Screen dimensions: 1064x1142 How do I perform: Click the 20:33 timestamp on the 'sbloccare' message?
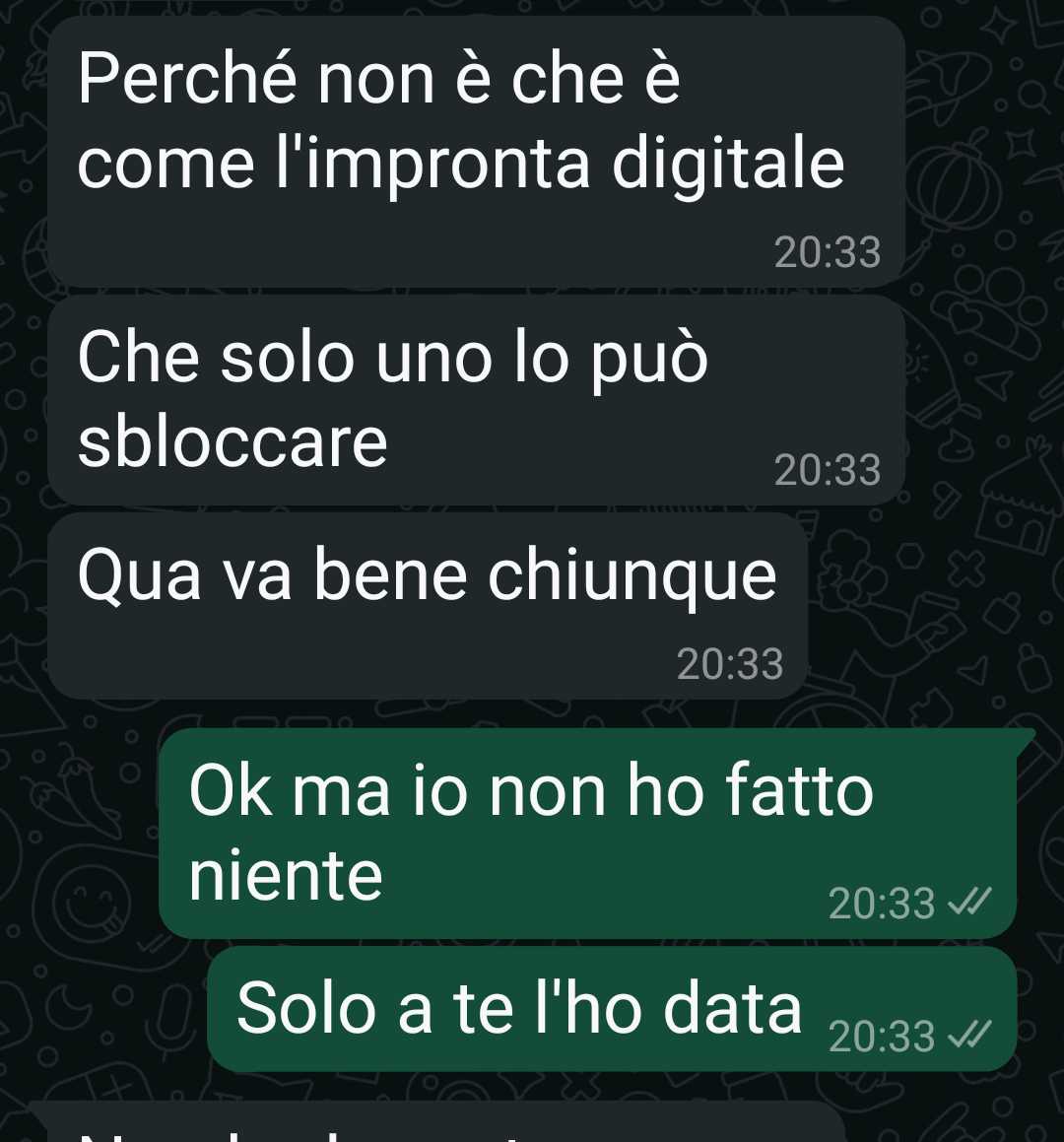click(828, 470)
